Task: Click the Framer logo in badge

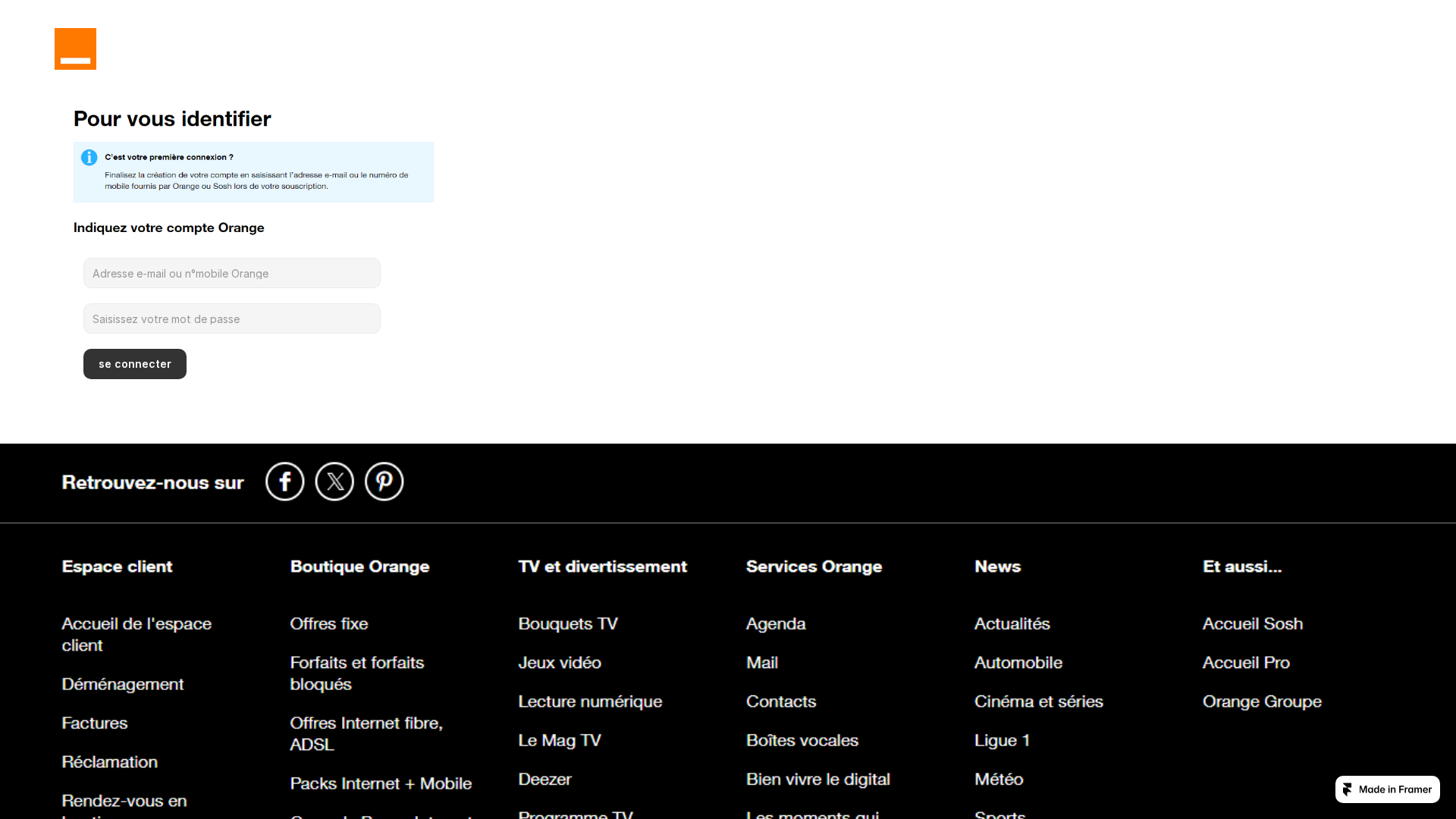Action: 1348,789
